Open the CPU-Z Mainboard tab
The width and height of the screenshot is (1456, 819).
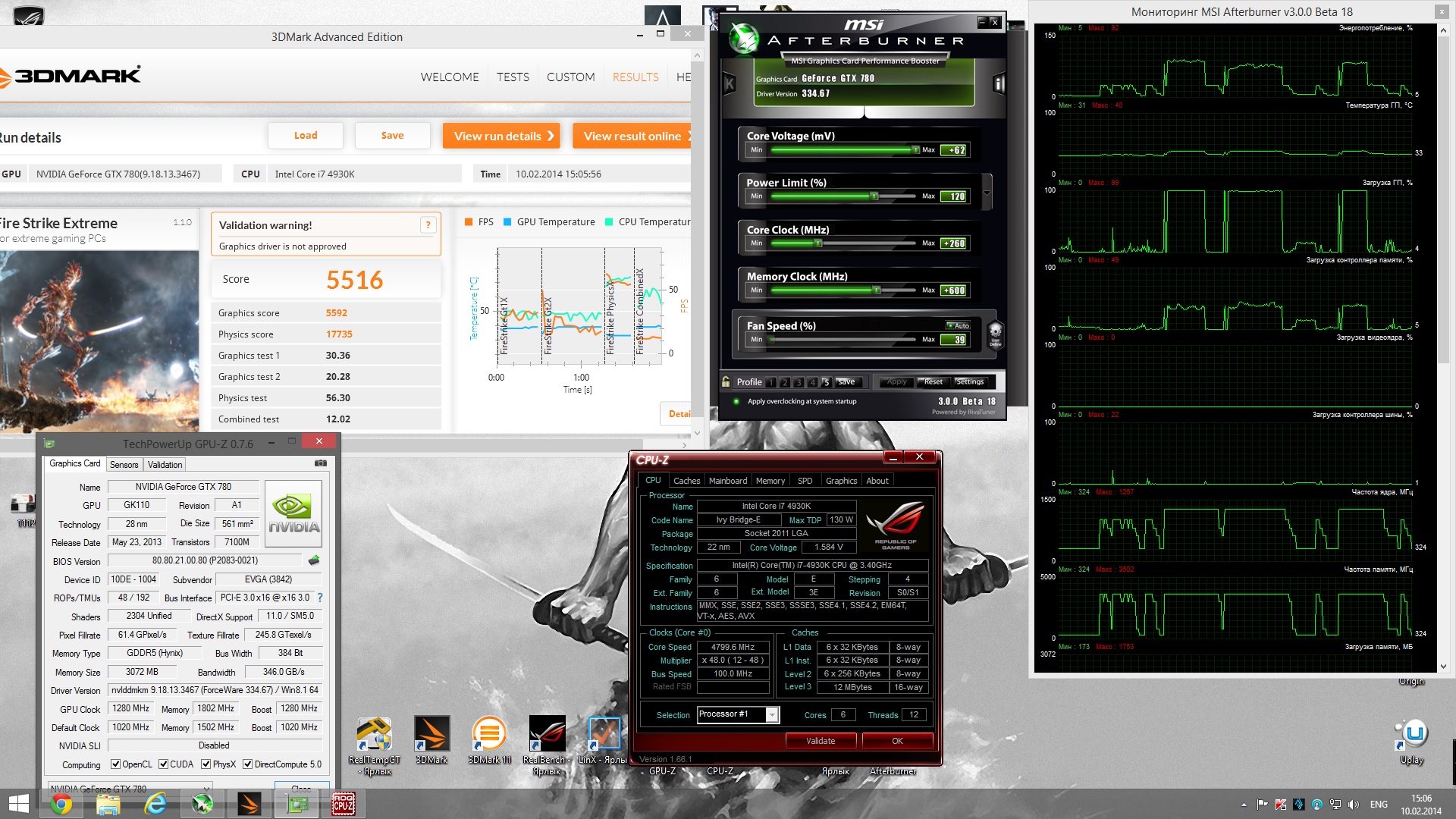pos(727,481)
